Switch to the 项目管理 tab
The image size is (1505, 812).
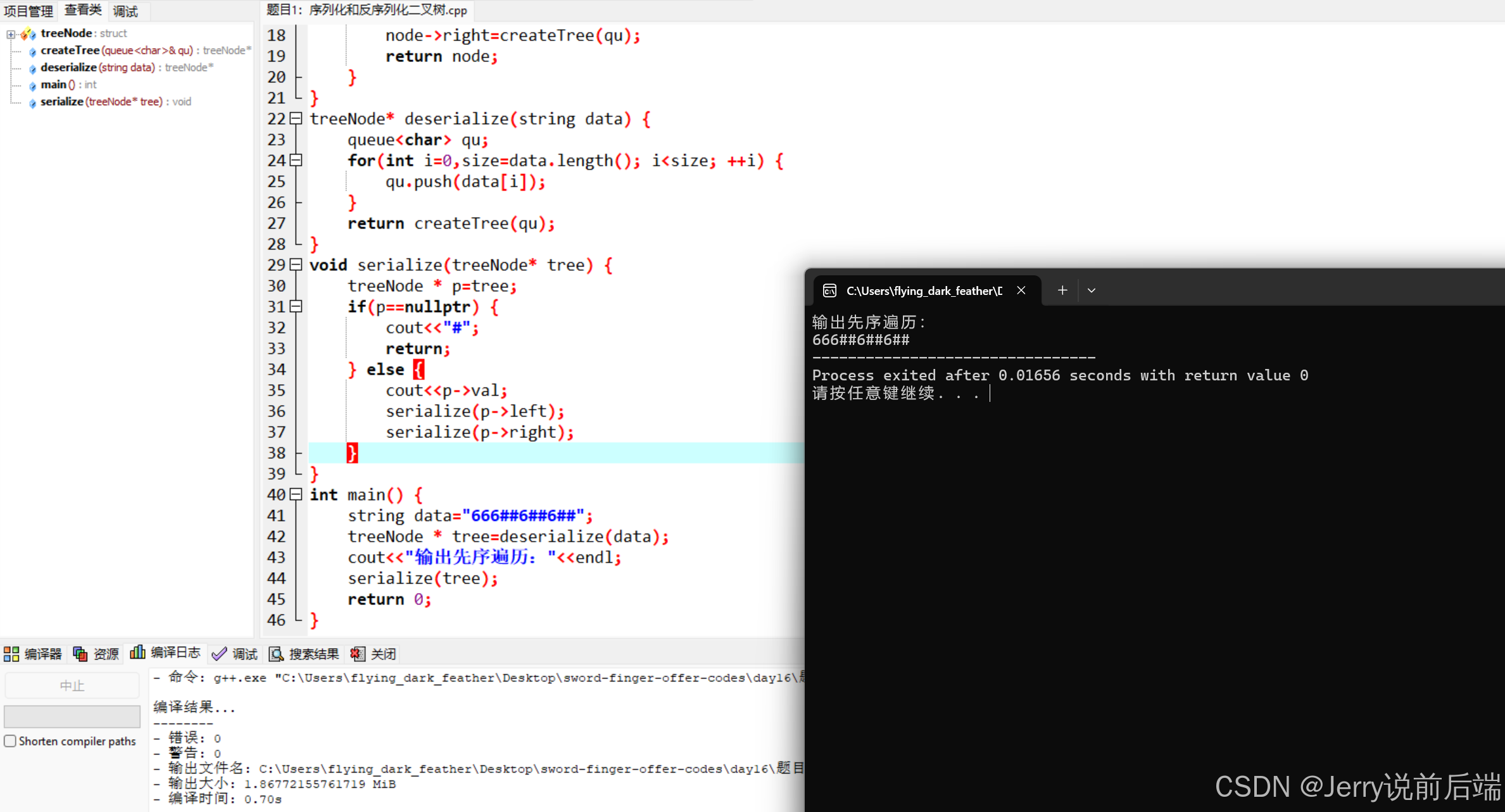(x=28, y=11)
